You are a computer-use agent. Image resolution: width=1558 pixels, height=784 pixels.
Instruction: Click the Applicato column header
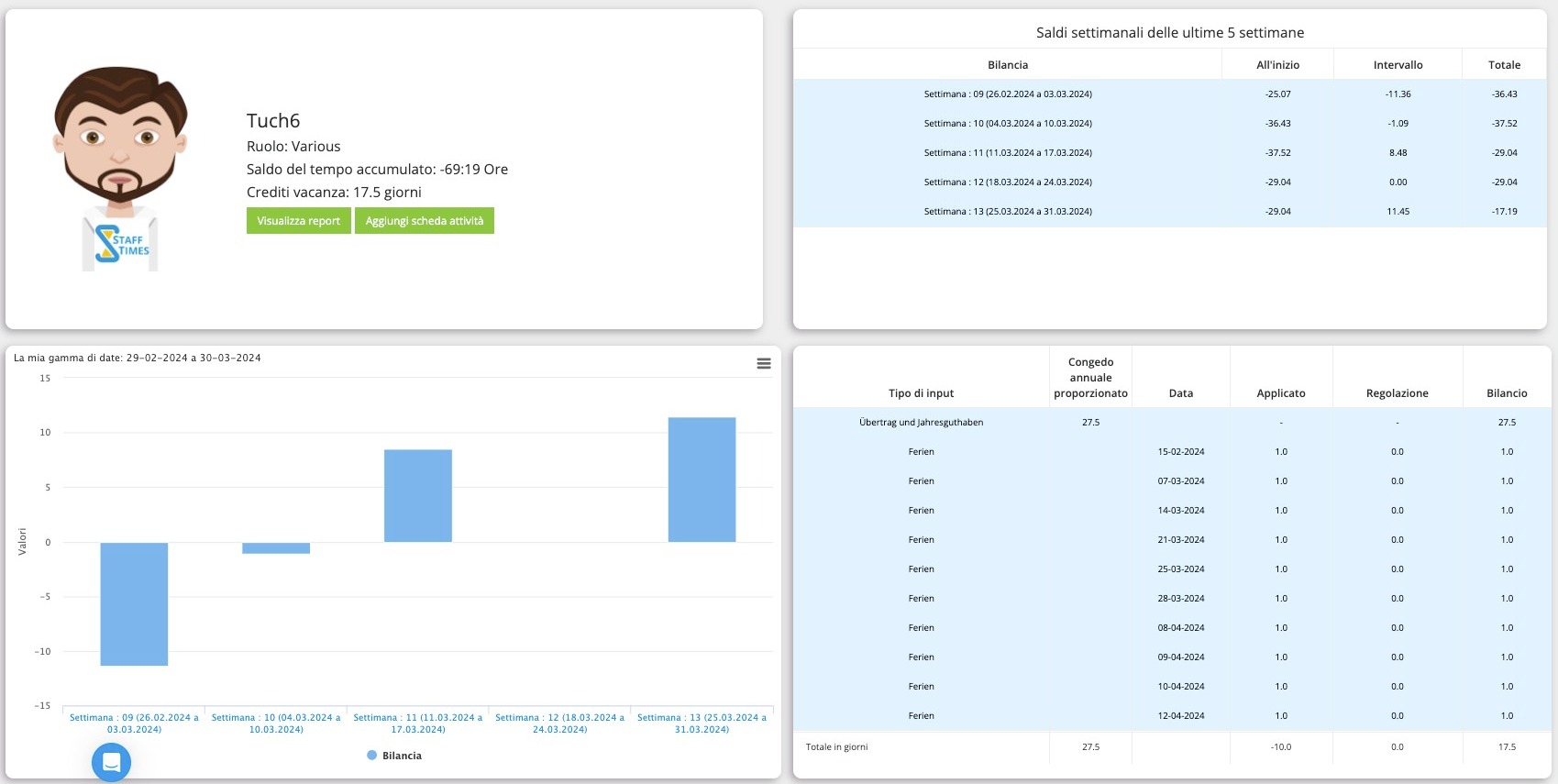pos(1280,393)
